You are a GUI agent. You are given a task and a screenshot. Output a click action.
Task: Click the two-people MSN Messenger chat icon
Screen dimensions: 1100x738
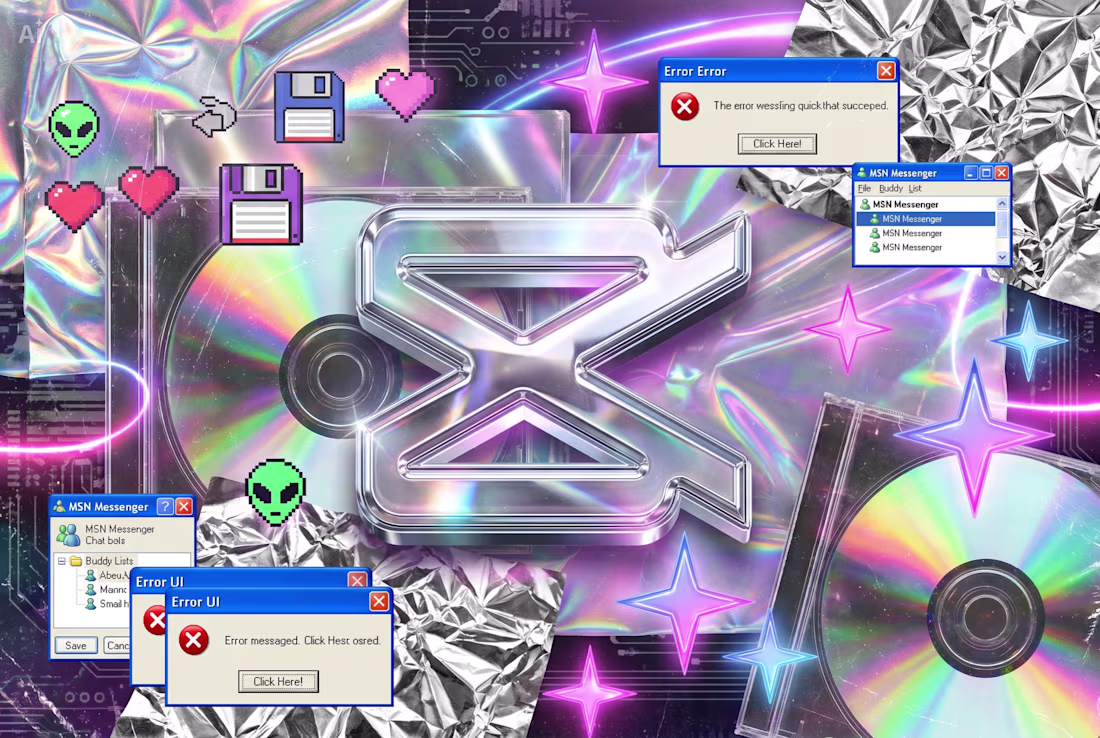pyautogui.click(x=69, y=535)
